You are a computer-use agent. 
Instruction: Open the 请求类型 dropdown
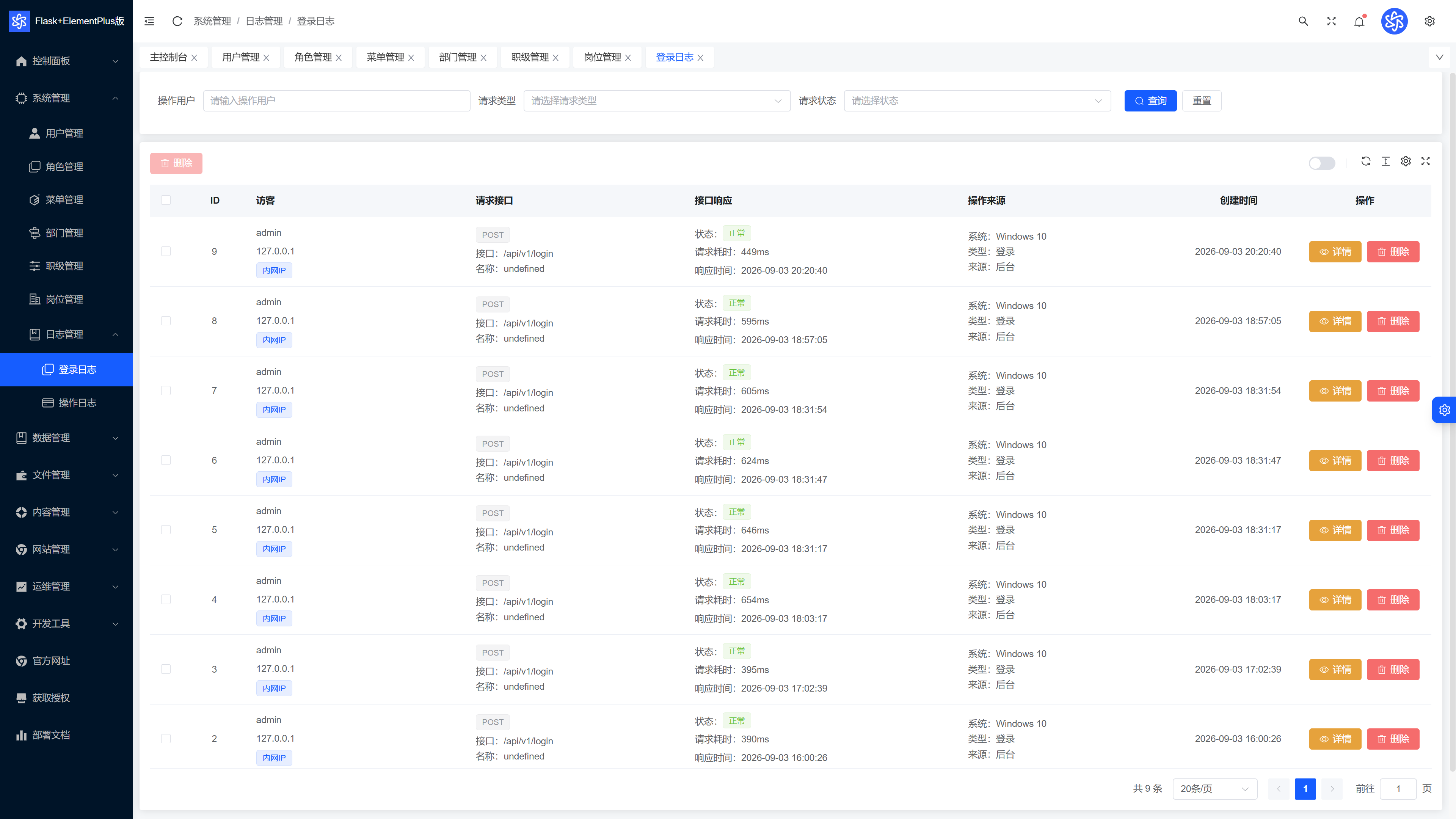coord(657,100)
